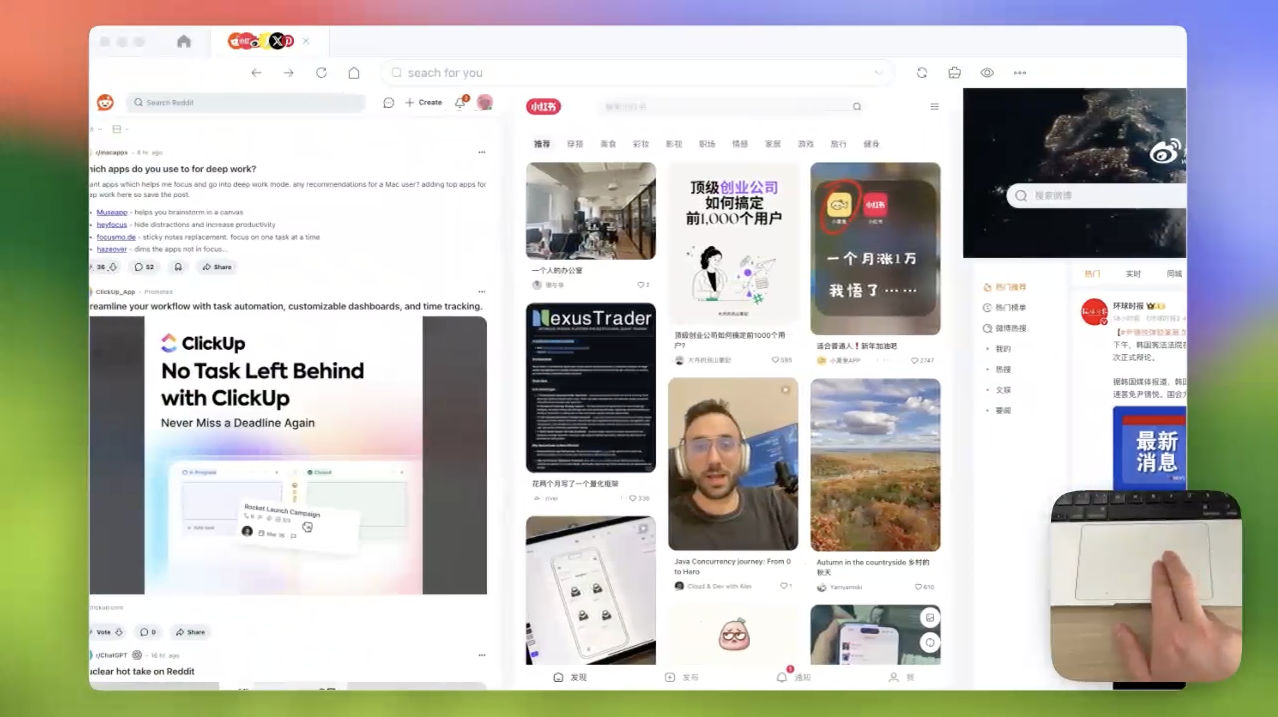Click the Xiaohongshu search magnifier icon
1278x717 pixels.
(x=857, y=106)
